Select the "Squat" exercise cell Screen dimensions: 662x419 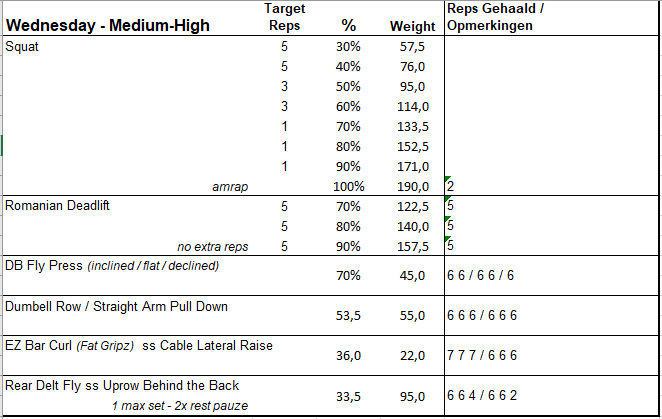click(23, 46)
